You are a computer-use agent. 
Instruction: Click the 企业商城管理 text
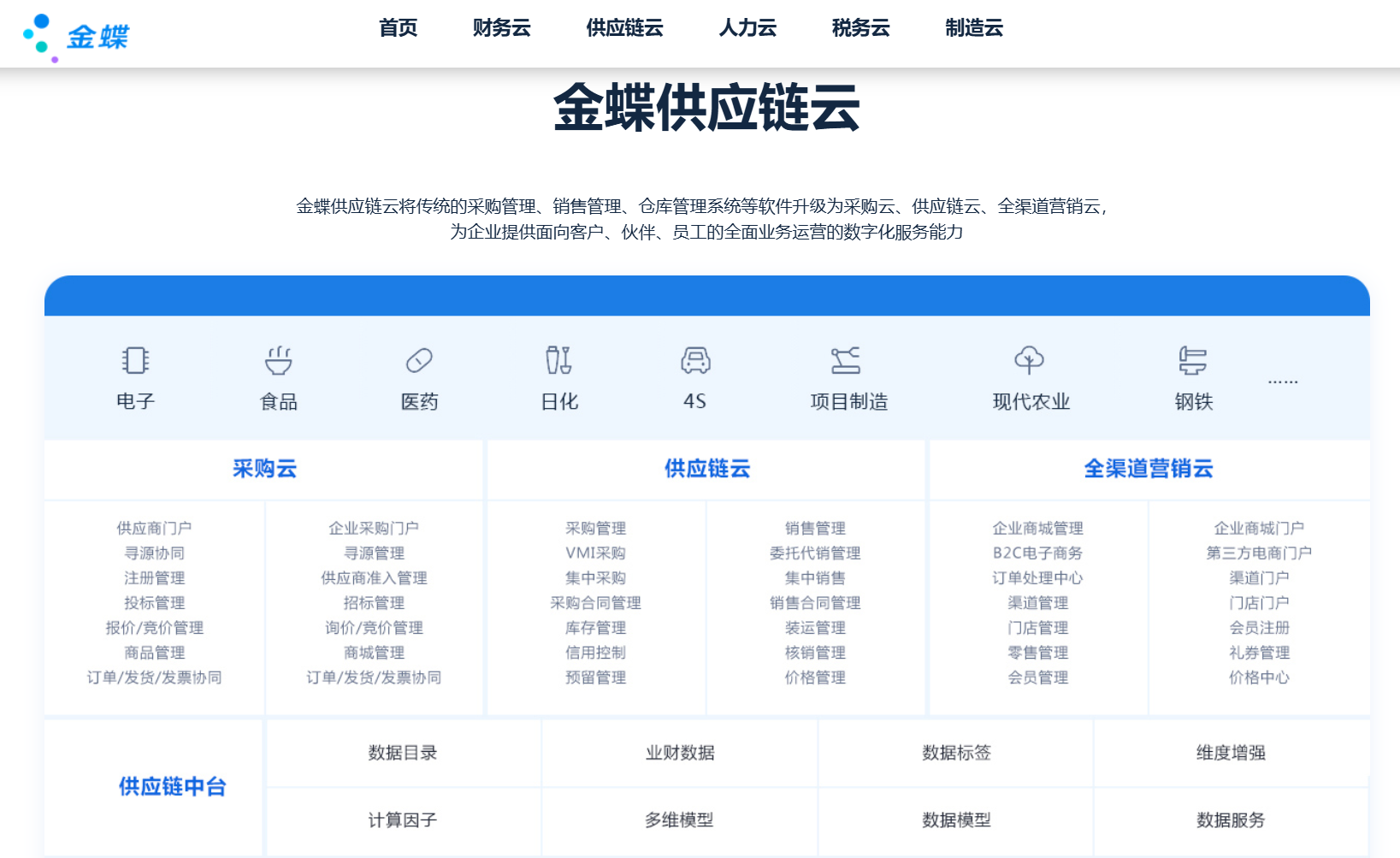pos(1038,529)
